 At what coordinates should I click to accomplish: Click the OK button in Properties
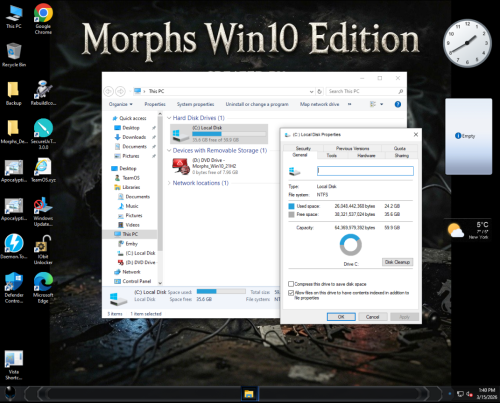pos(341,317)
